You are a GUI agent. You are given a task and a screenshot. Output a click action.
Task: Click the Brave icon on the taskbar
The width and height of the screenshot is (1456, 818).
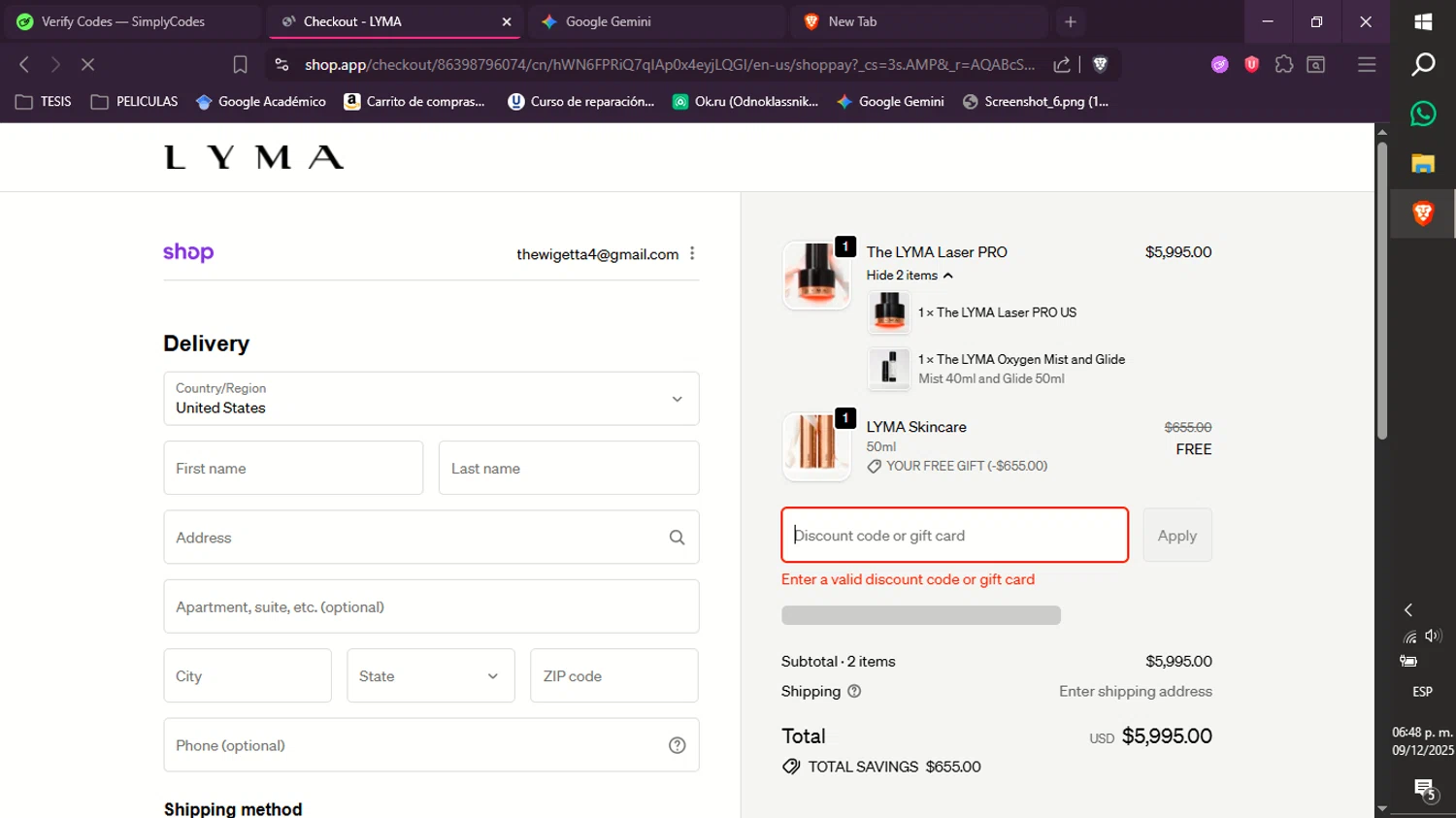(x=1423, y=213)
